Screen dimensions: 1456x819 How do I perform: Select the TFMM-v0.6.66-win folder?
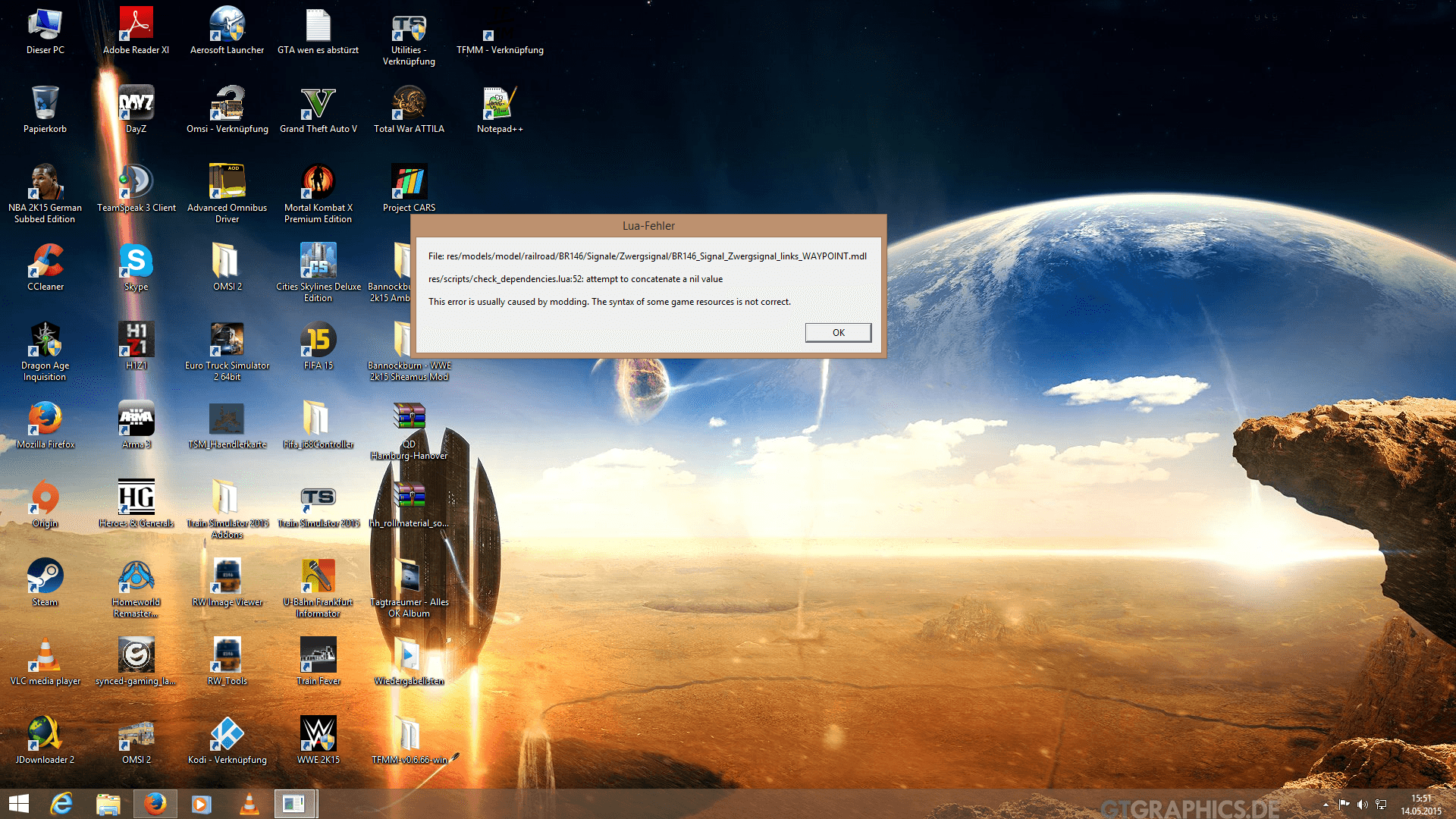(x=409, y=742)
